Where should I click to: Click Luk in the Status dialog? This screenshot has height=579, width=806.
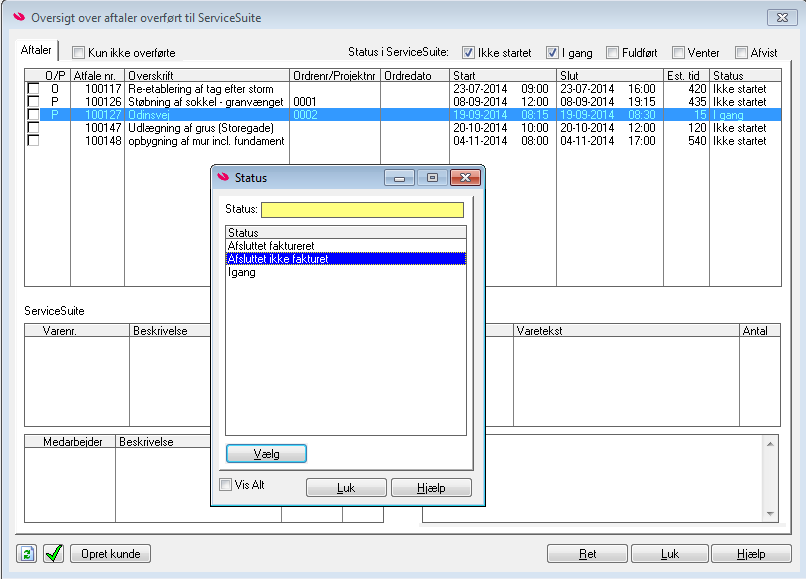(x=346, y=487)
